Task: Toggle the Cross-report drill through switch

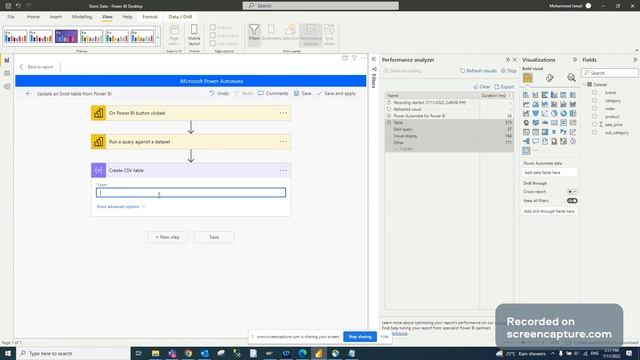Action: (572, 191)
